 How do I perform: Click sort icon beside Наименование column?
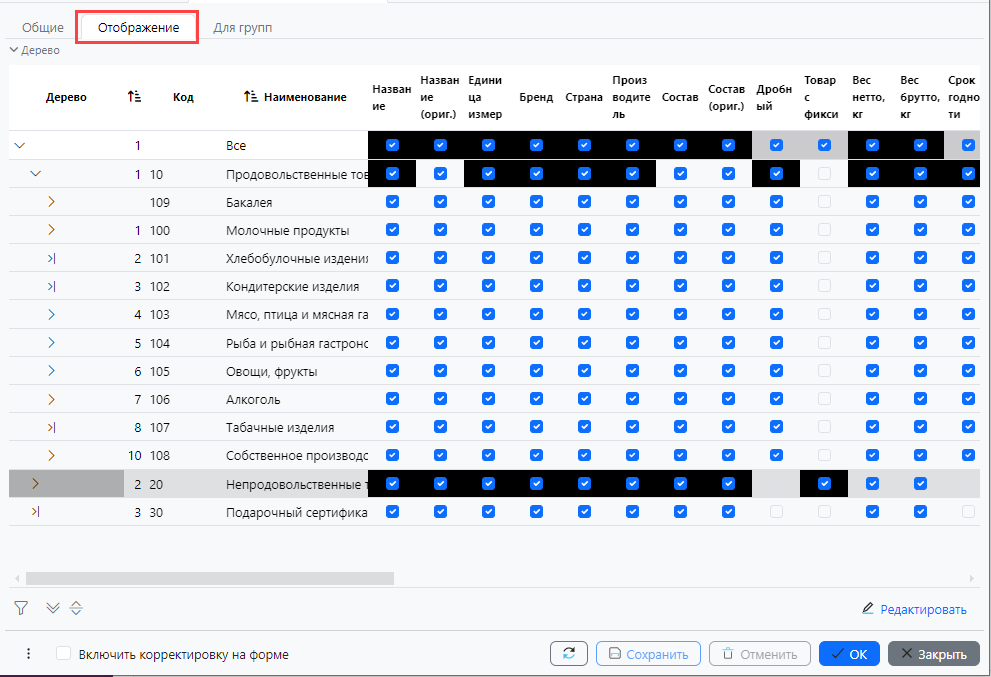[251, 97]
